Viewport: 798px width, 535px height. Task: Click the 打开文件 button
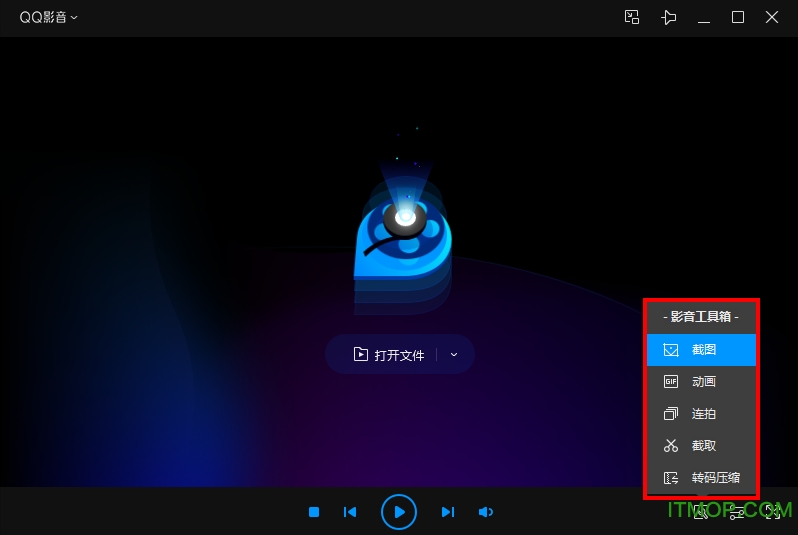point(389,355)
